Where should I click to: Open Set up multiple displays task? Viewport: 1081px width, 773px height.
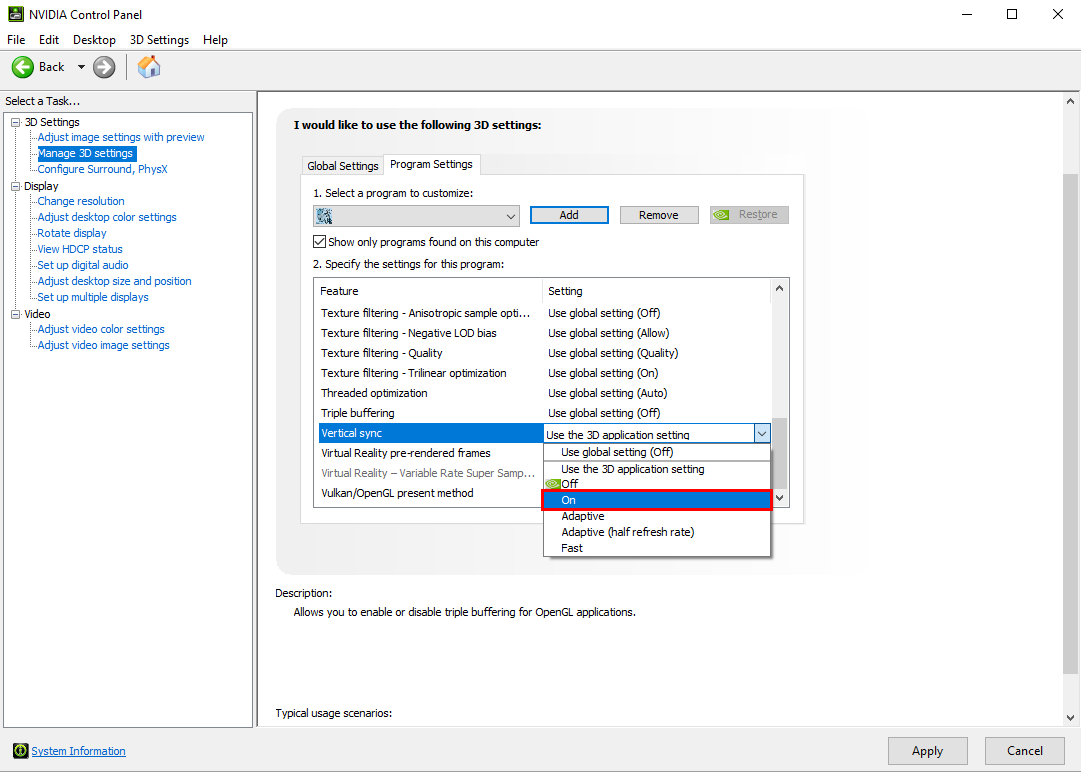click(x=93, y=297)
